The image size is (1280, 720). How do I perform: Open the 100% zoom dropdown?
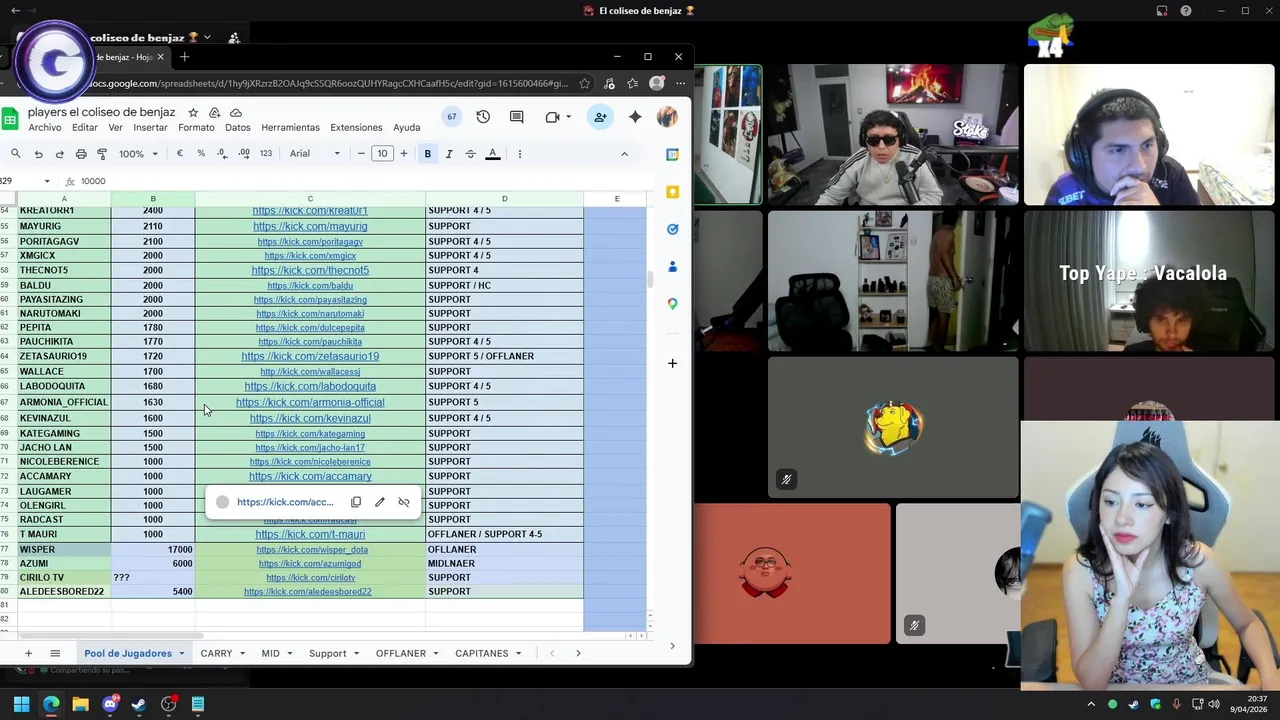pyautogui.click(x=139, y=154)
